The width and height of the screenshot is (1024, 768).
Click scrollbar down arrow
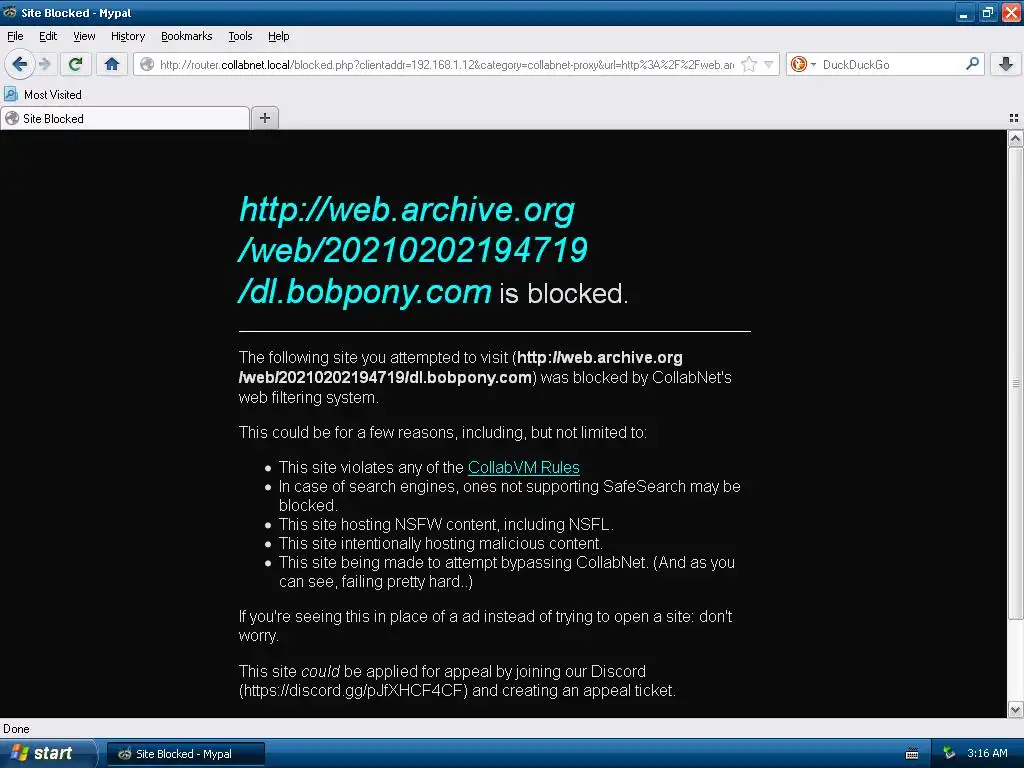click(x=1015, y=710)
